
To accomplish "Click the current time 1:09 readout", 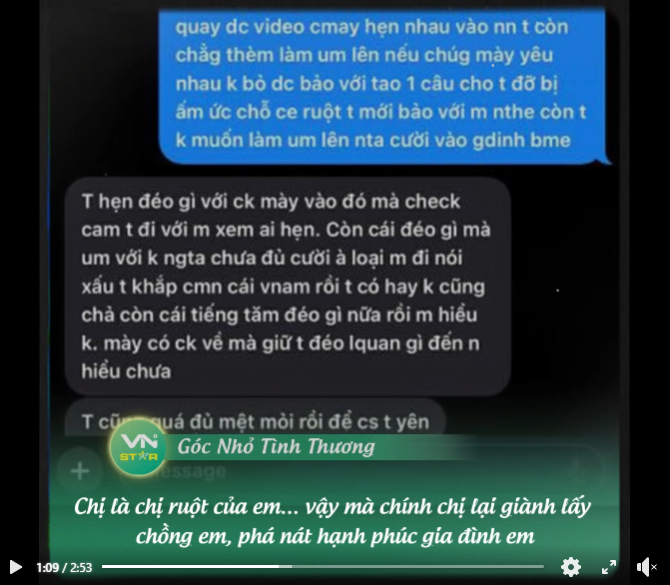I will pyautogui.click(x=47, y=567).
